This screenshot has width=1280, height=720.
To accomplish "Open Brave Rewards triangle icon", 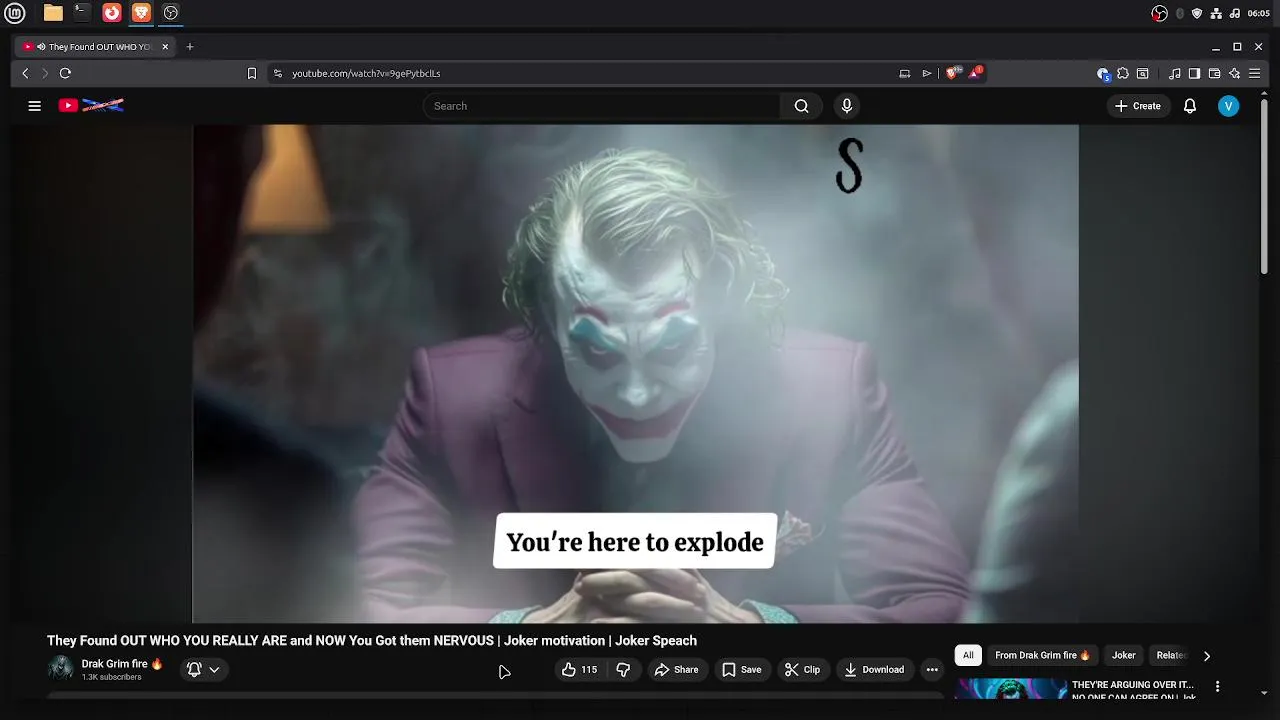I will tap(975, 73).
